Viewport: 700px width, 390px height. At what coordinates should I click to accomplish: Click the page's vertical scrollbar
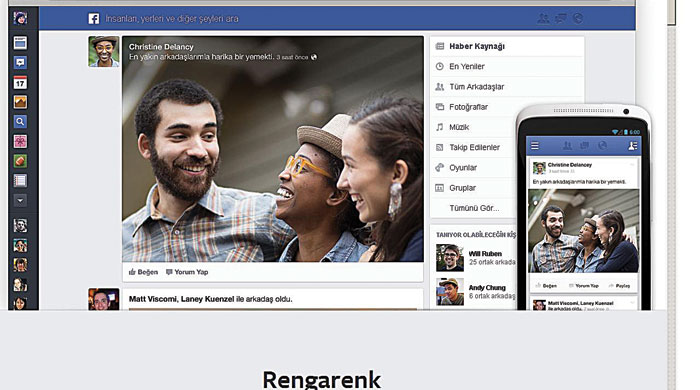click(671, 195)
